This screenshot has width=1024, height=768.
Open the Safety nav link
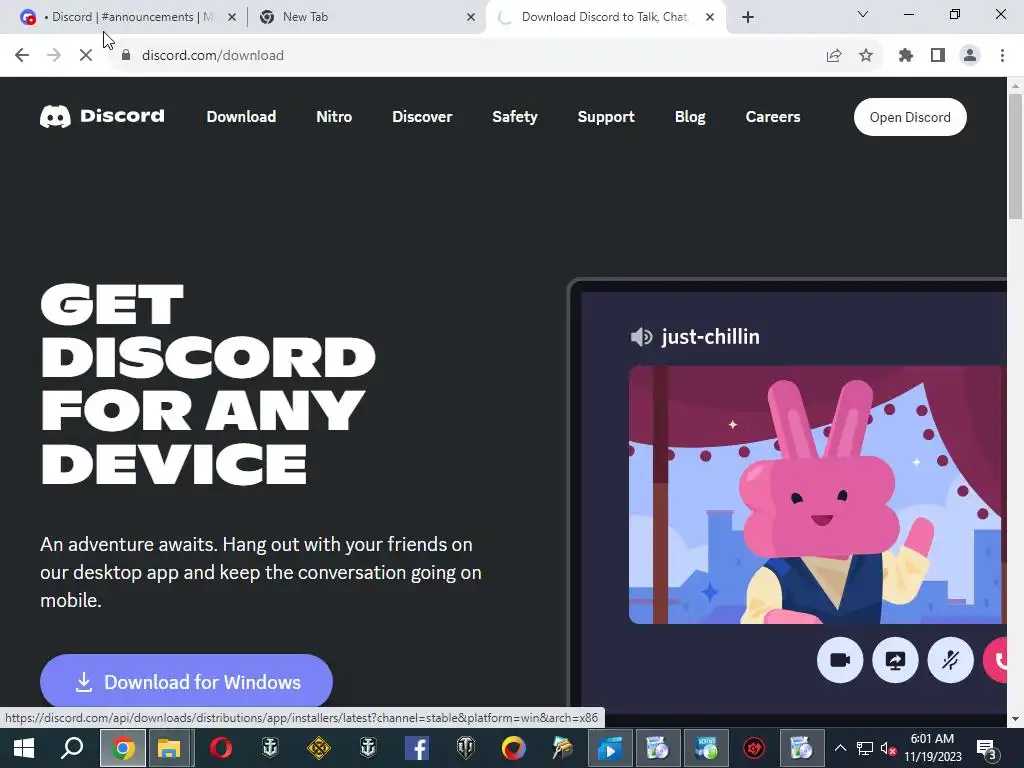(515, 116)
